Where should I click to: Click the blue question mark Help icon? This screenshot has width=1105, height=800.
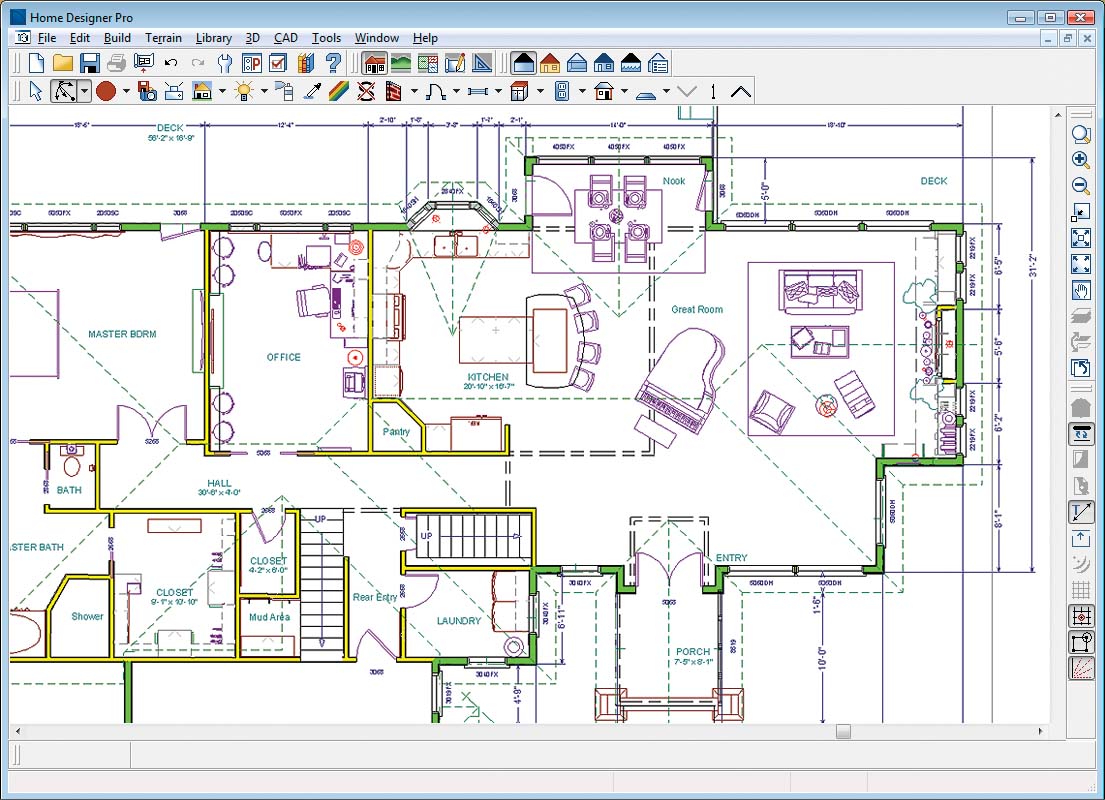pyautogui.click(x=333, y=63)
